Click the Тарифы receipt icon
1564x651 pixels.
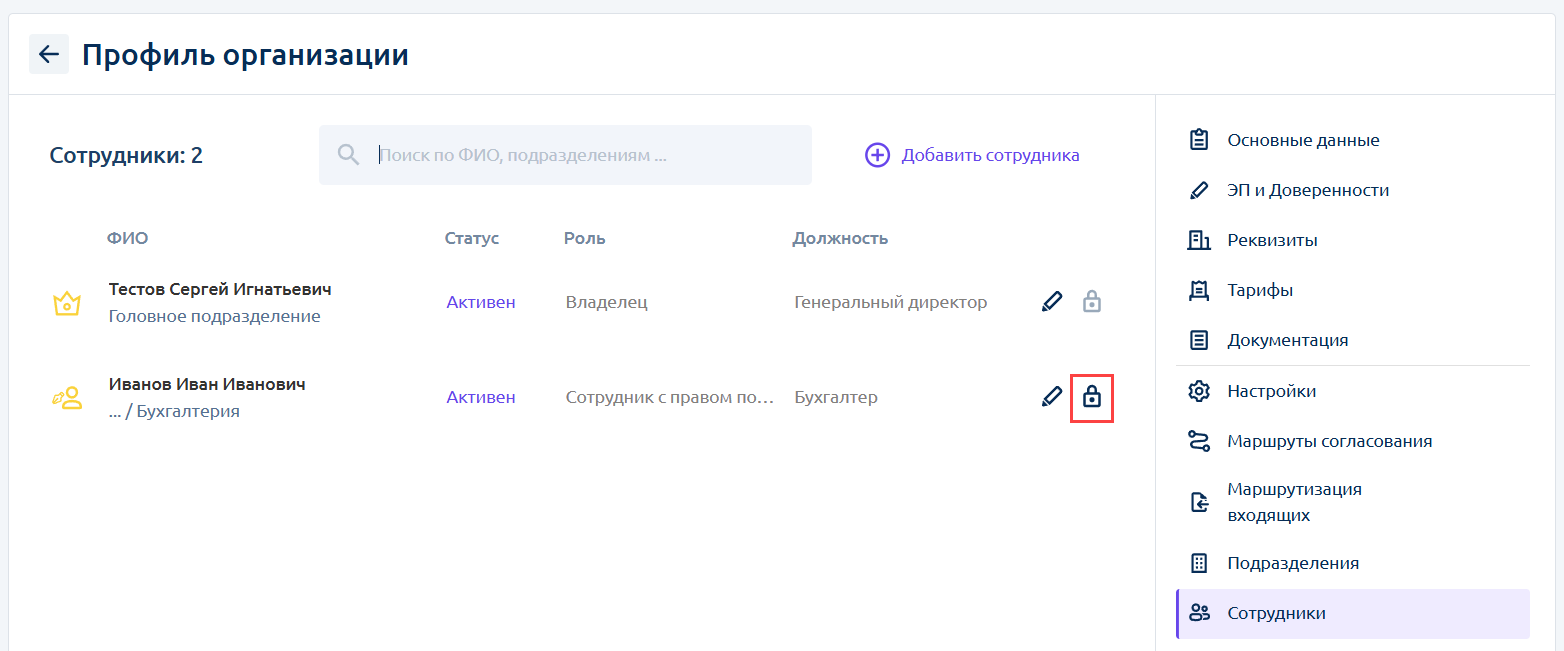(1199, 290)
